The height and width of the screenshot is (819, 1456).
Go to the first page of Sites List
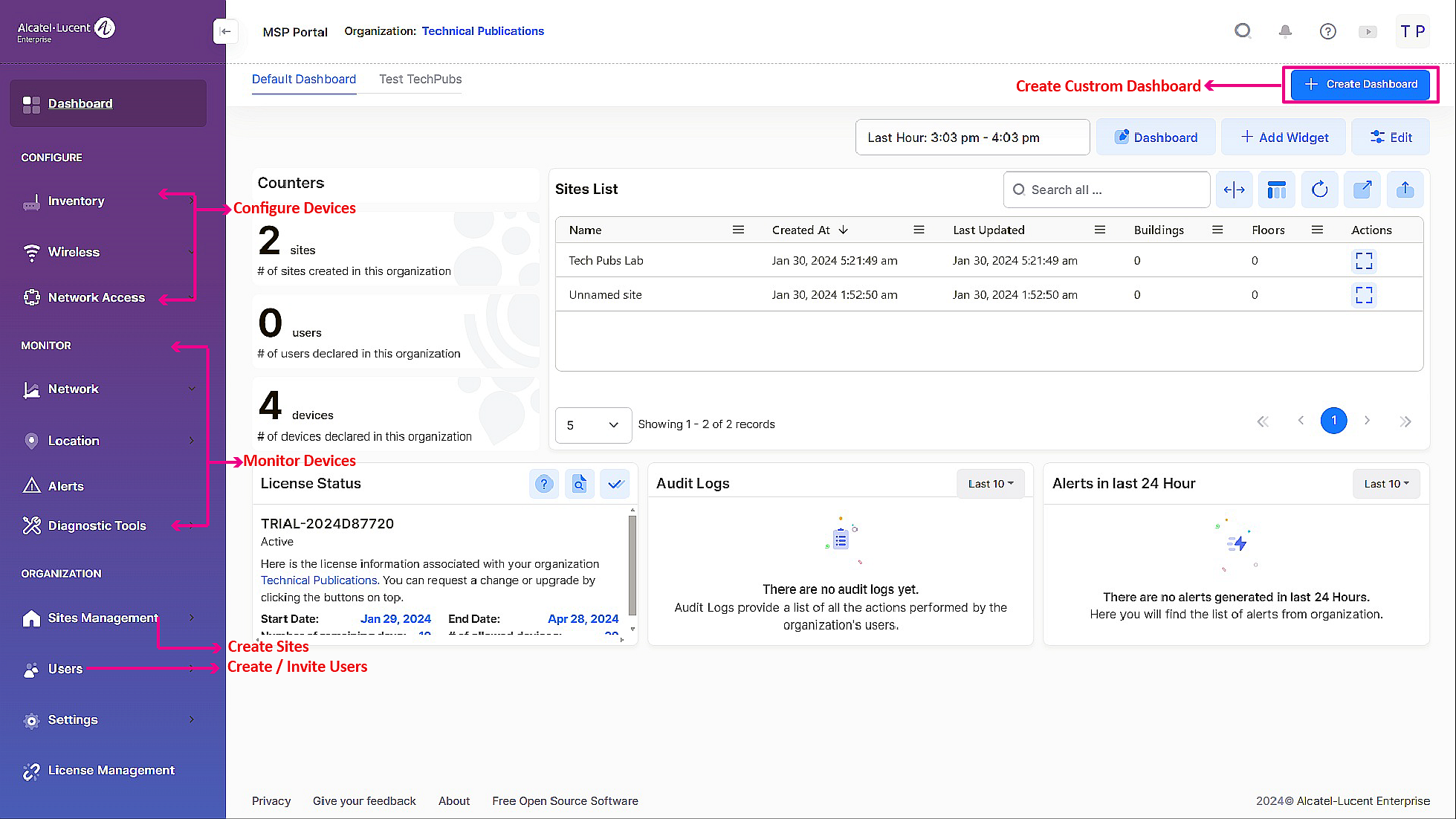pyautogui.click(x=1263, y=421)
